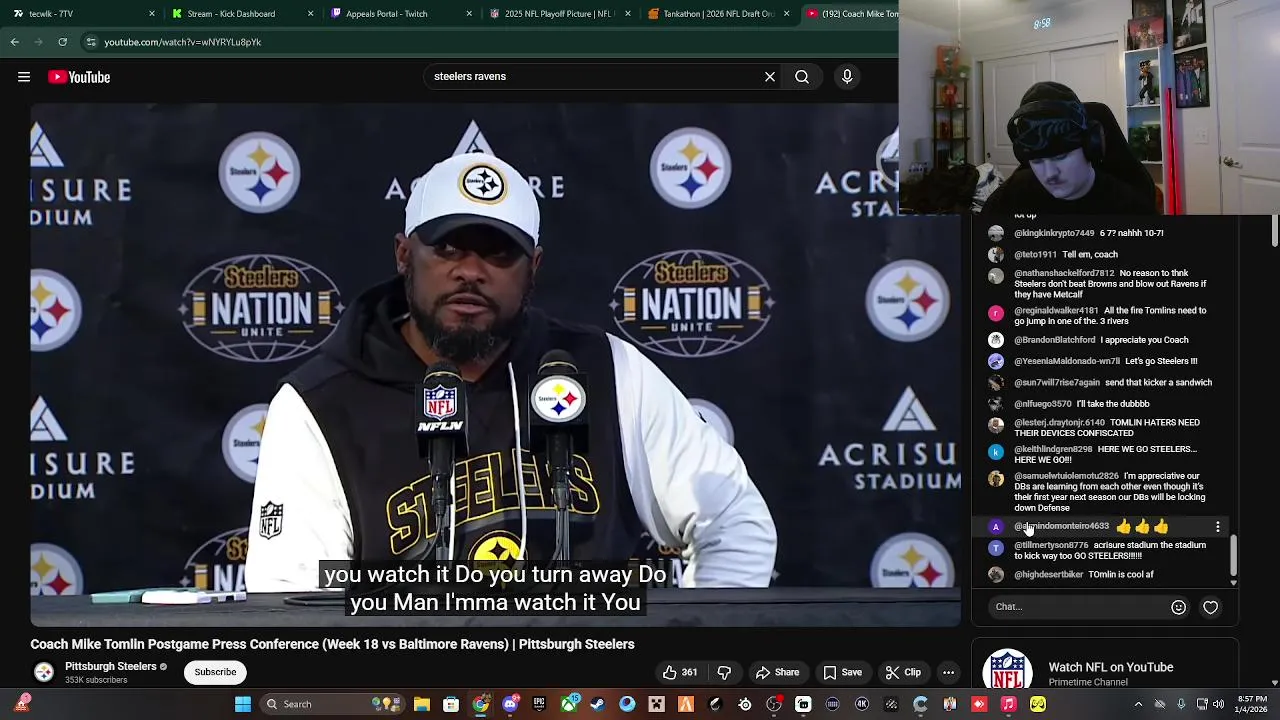Viewport: 1280px width, 720px height.
Task: Go forward in browser history
Action: click(39, 42)
